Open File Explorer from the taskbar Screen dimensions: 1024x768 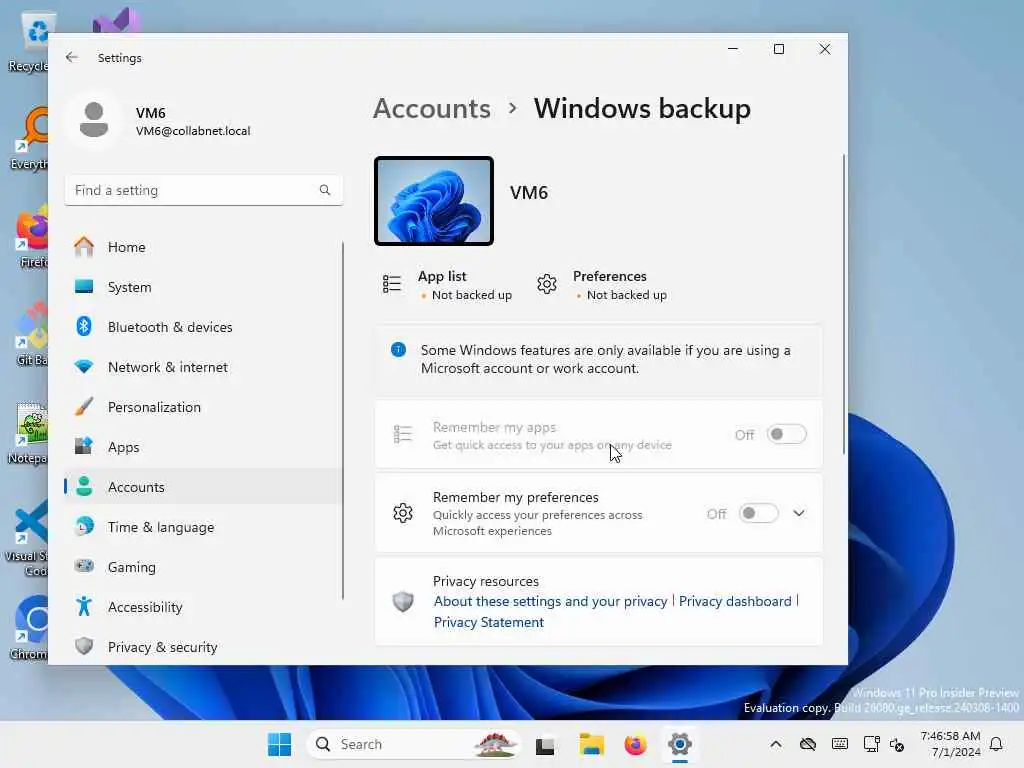[592, 744]
